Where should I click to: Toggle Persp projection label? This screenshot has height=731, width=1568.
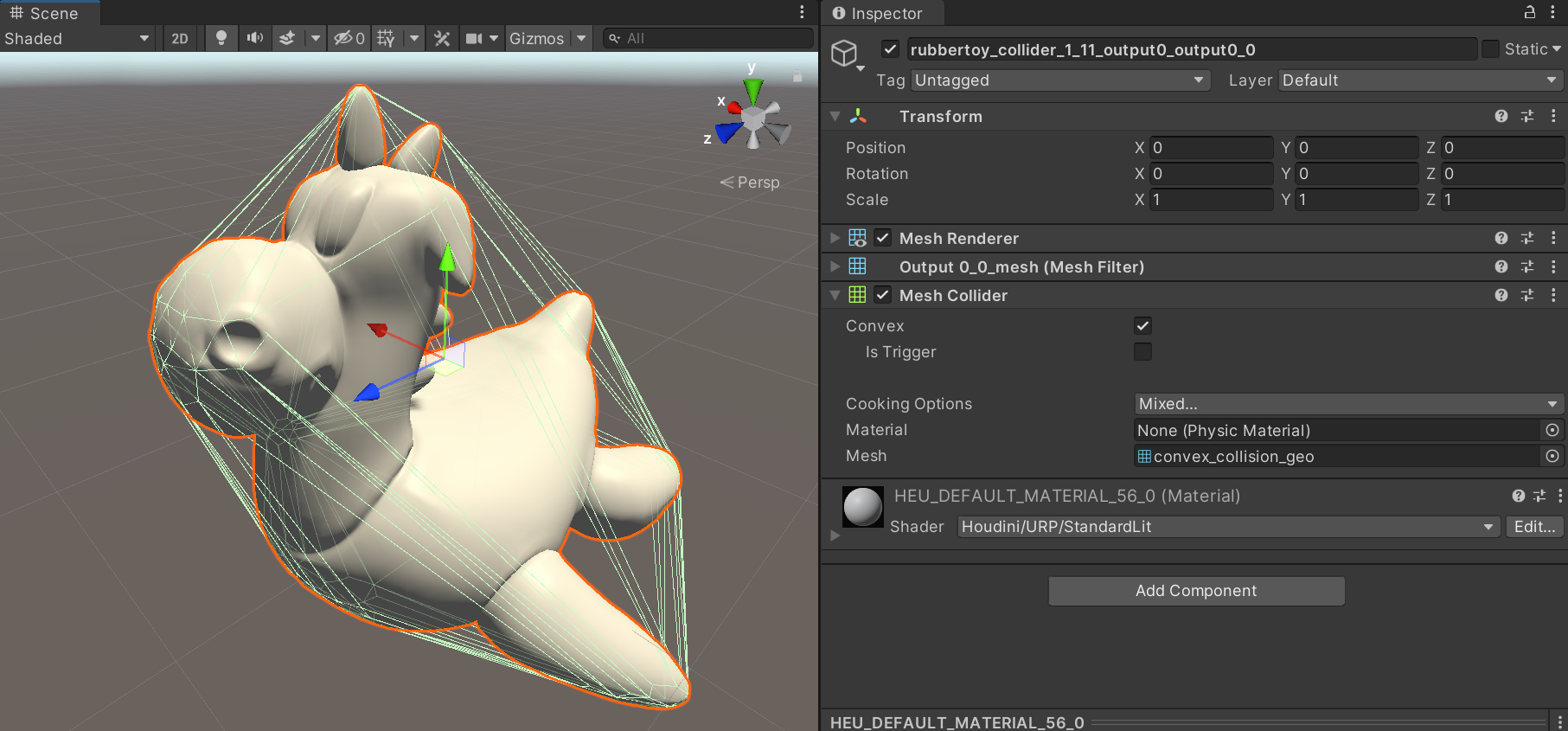(750, 183)
